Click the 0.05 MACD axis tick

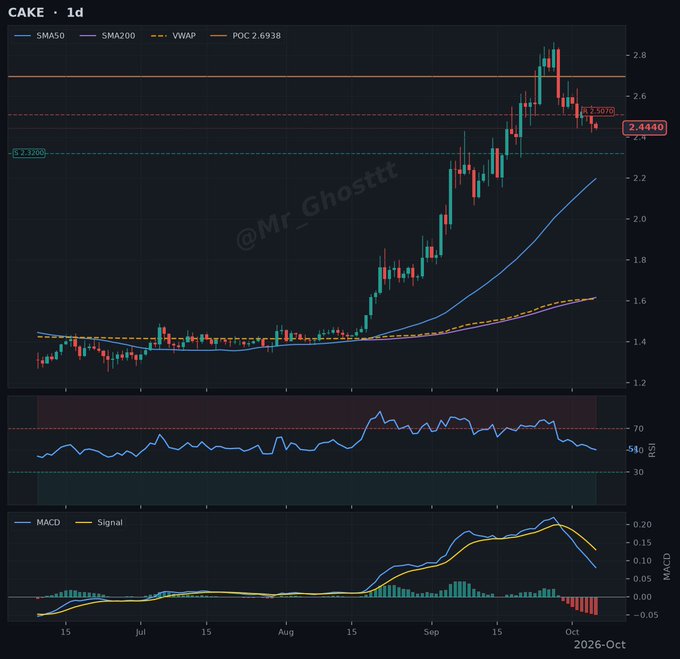click(x=642, y=579)
